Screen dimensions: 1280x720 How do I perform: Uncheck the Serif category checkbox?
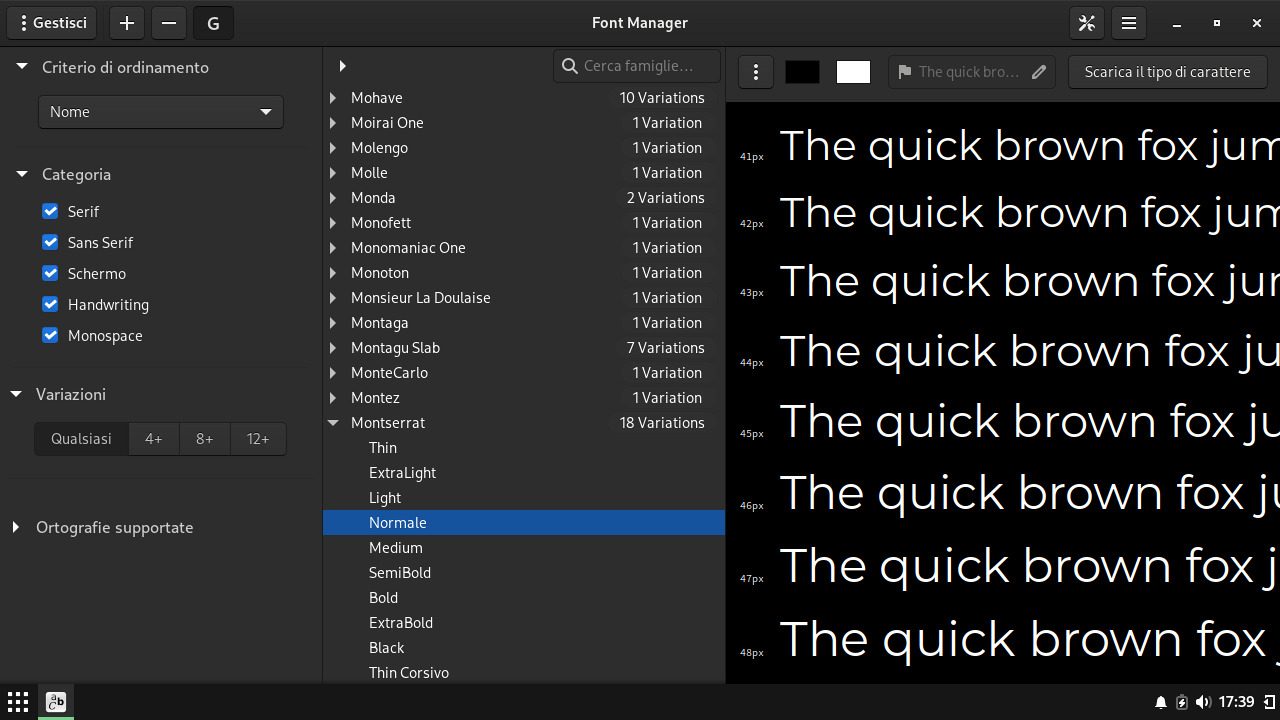click(x=50, y=211)
